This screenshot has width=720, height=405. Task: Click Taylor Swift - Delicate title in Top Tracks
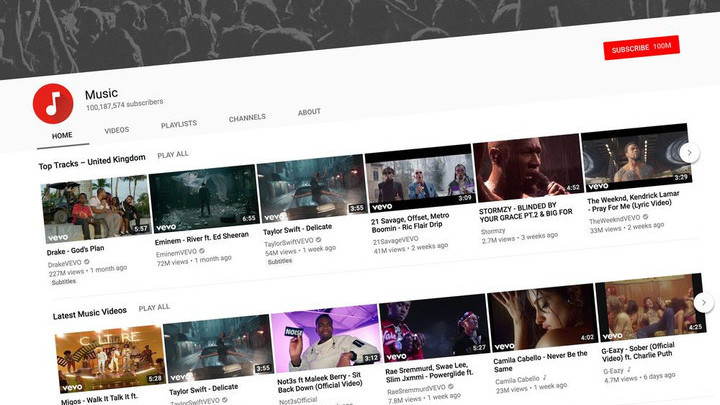pos(298,229)
